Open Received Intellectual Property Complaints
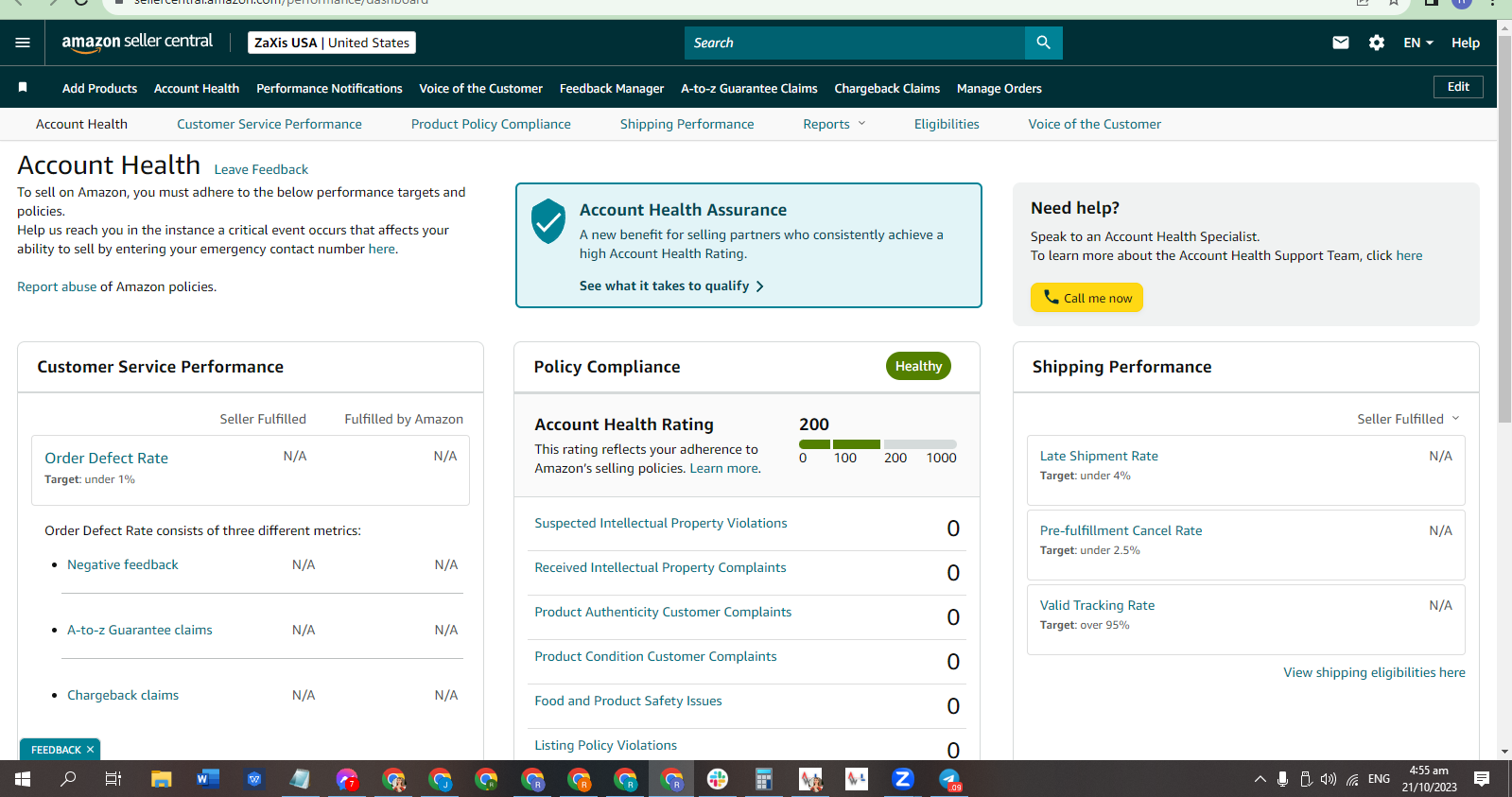This screenshot has height=797, width=1512. (660, 567)
